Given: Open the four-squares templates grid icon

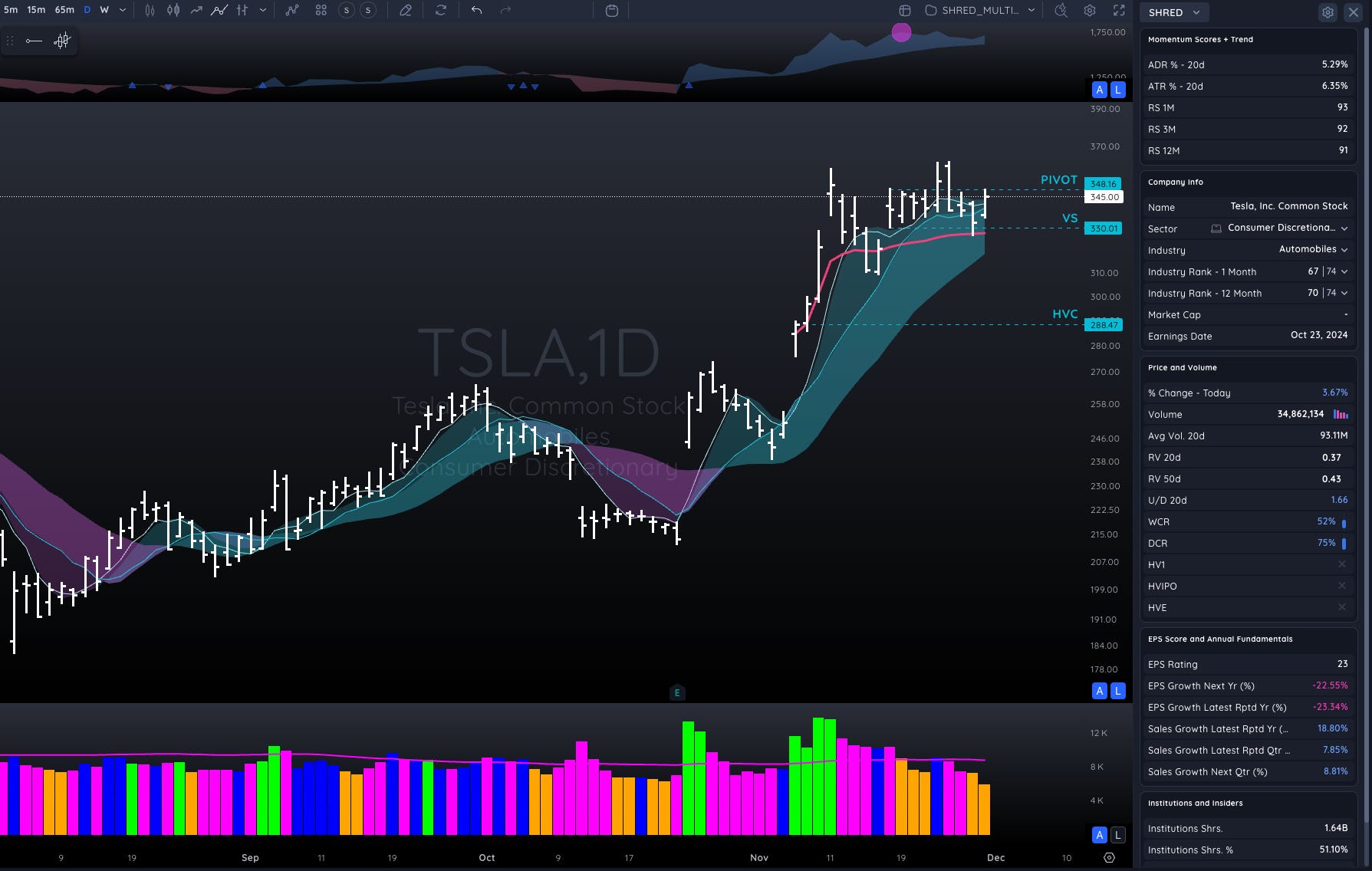Looking at the screenshot, I should 321,11.
